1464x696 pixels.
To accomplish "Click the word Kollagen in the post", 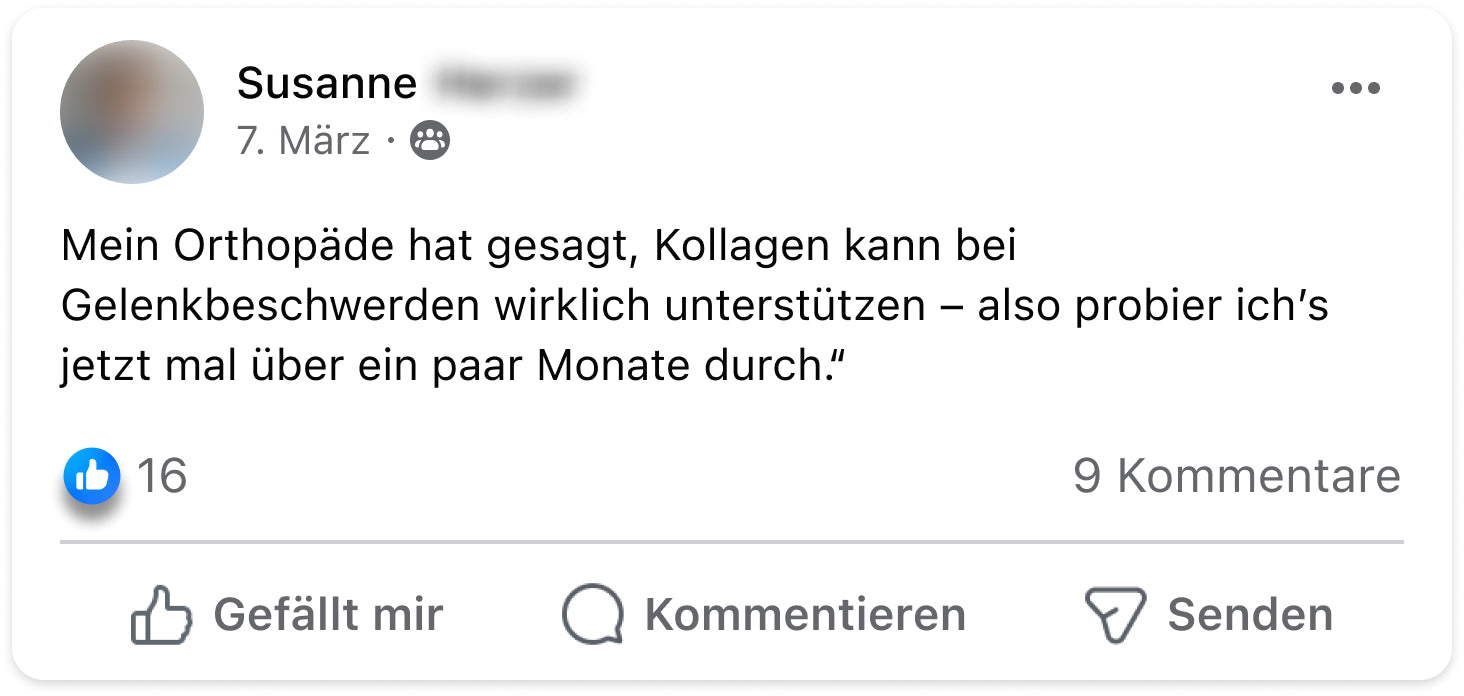I will pos(742,246).
